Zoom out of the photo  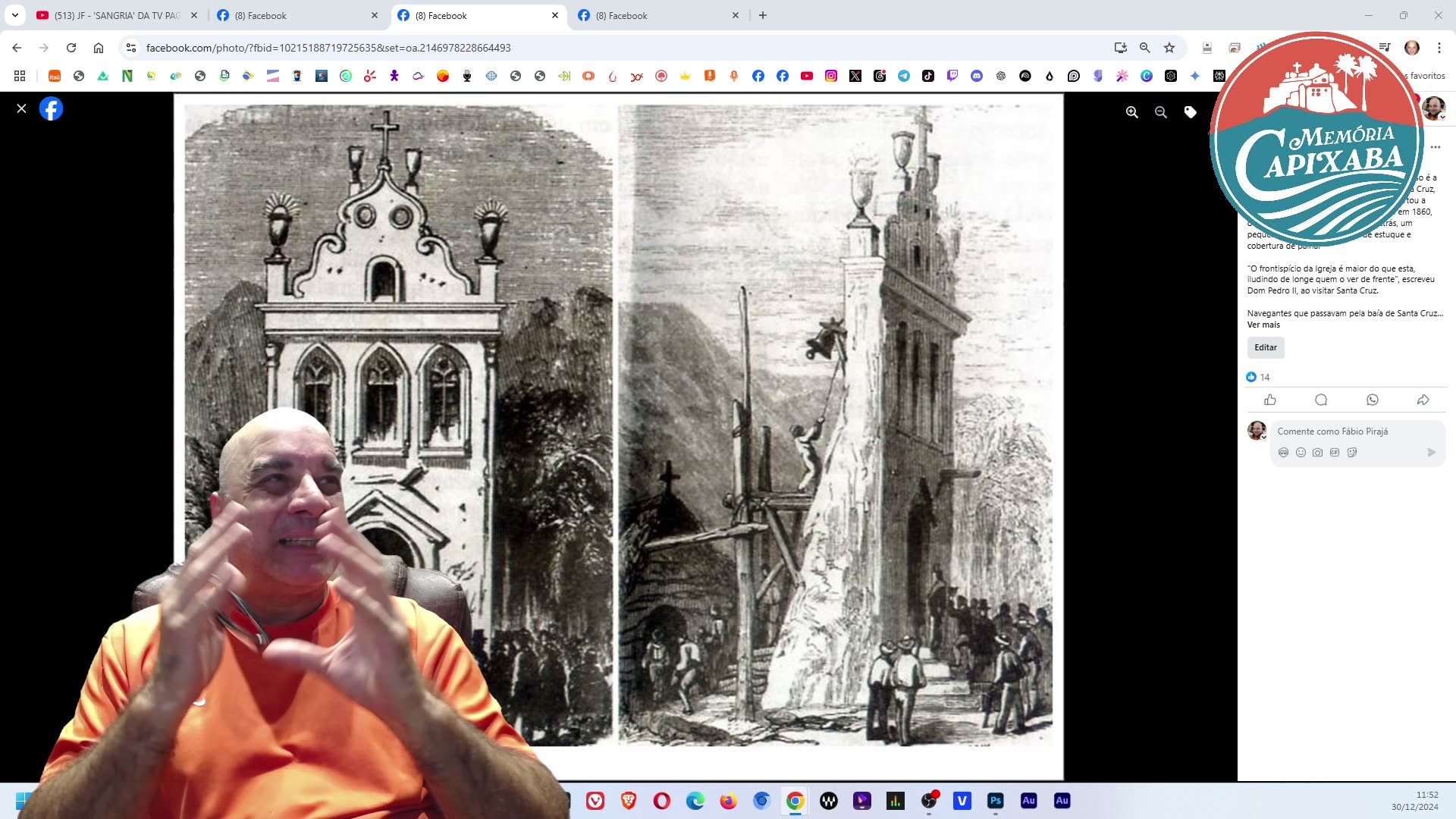pyautogui.click(x=1161, y=112)
